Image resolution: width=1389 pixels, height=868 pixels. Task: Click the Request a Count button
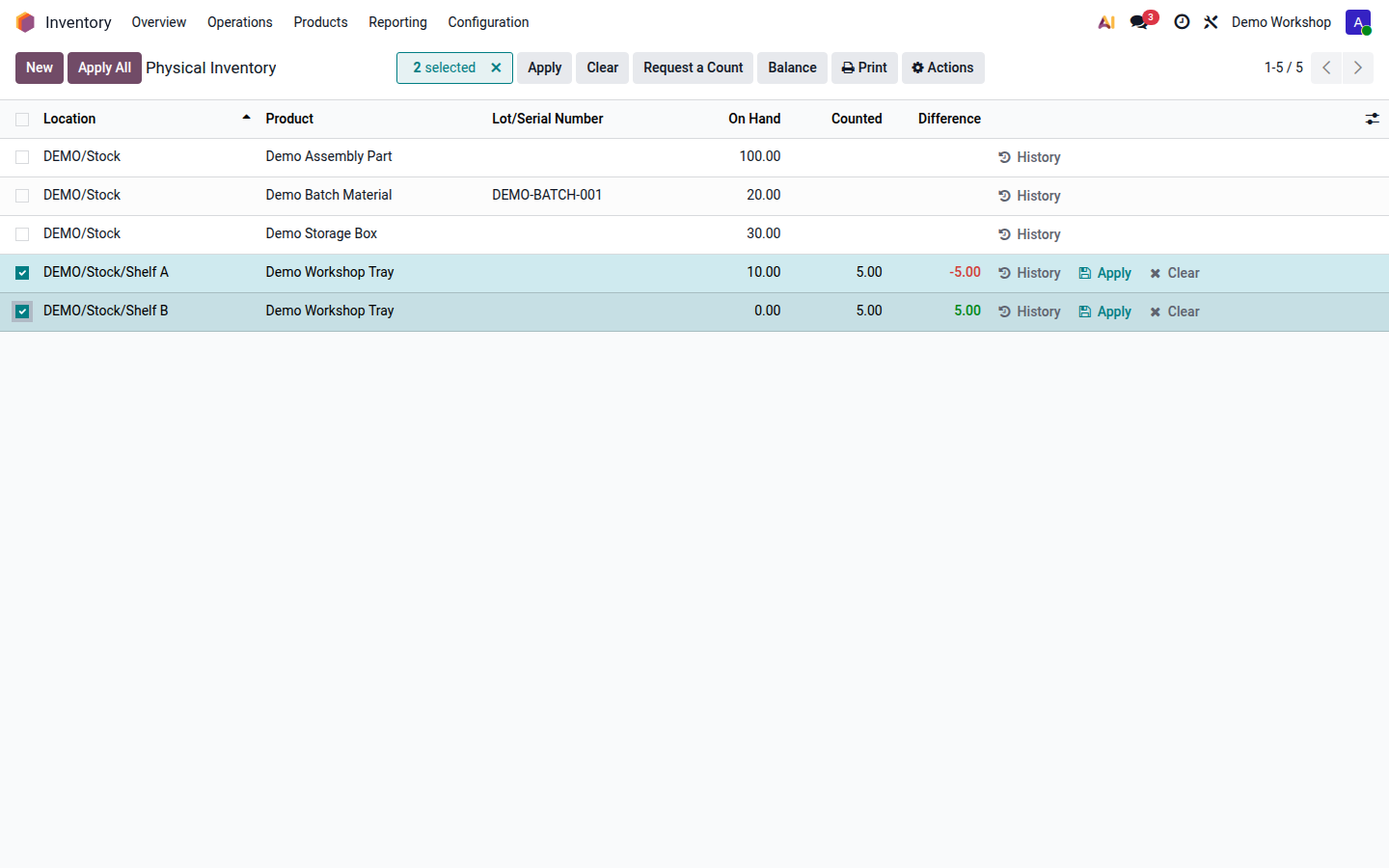tap(693, 68)
